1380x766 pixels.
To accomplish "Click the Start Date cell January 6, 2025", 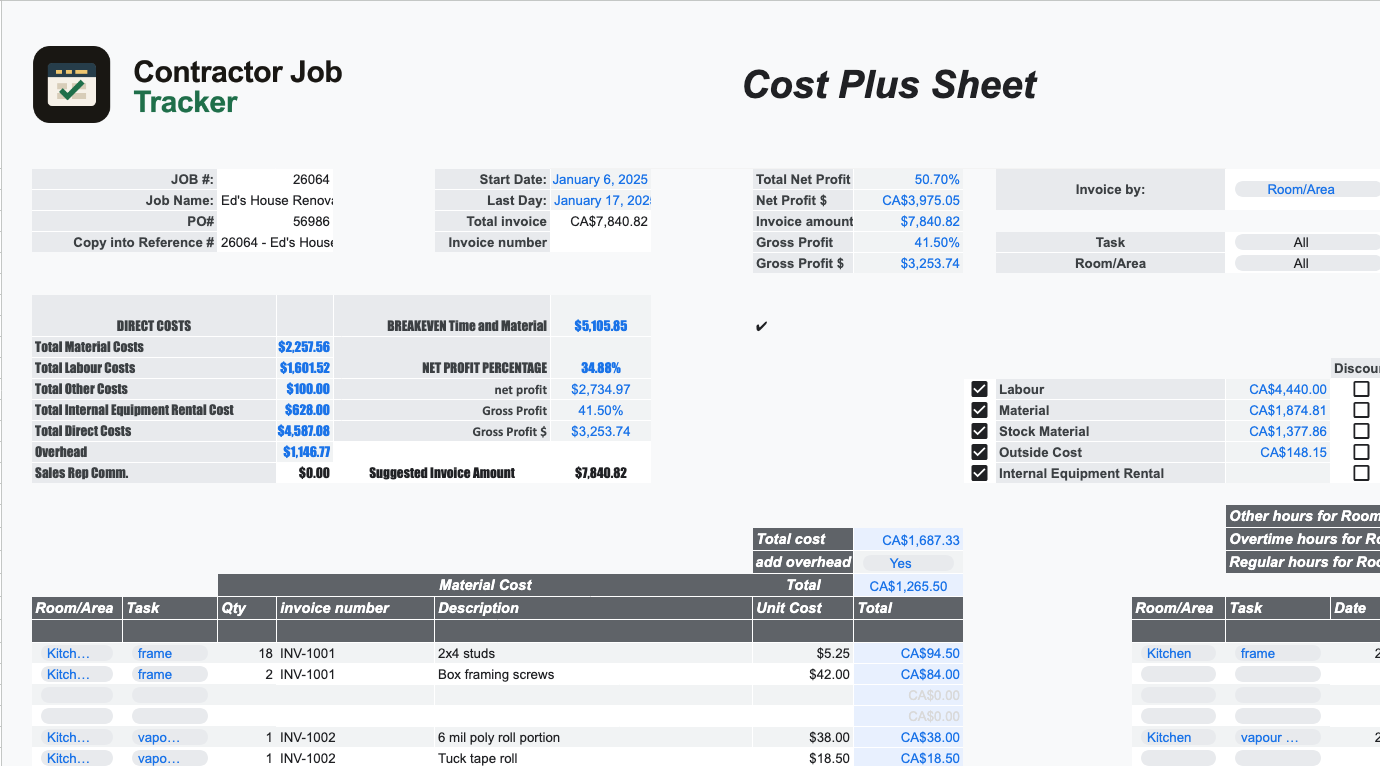I will coord(600,179).
